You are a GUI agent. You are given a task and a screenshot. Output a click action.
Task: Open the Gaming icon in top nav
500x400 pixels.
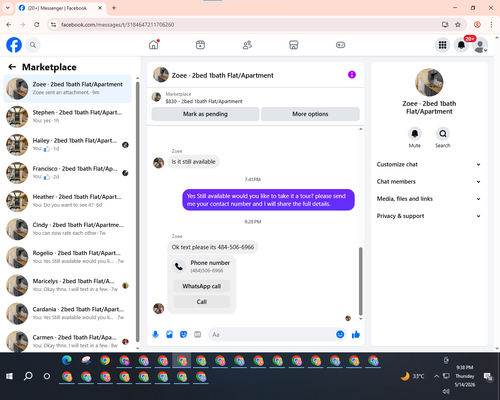(x=340, y=45)
